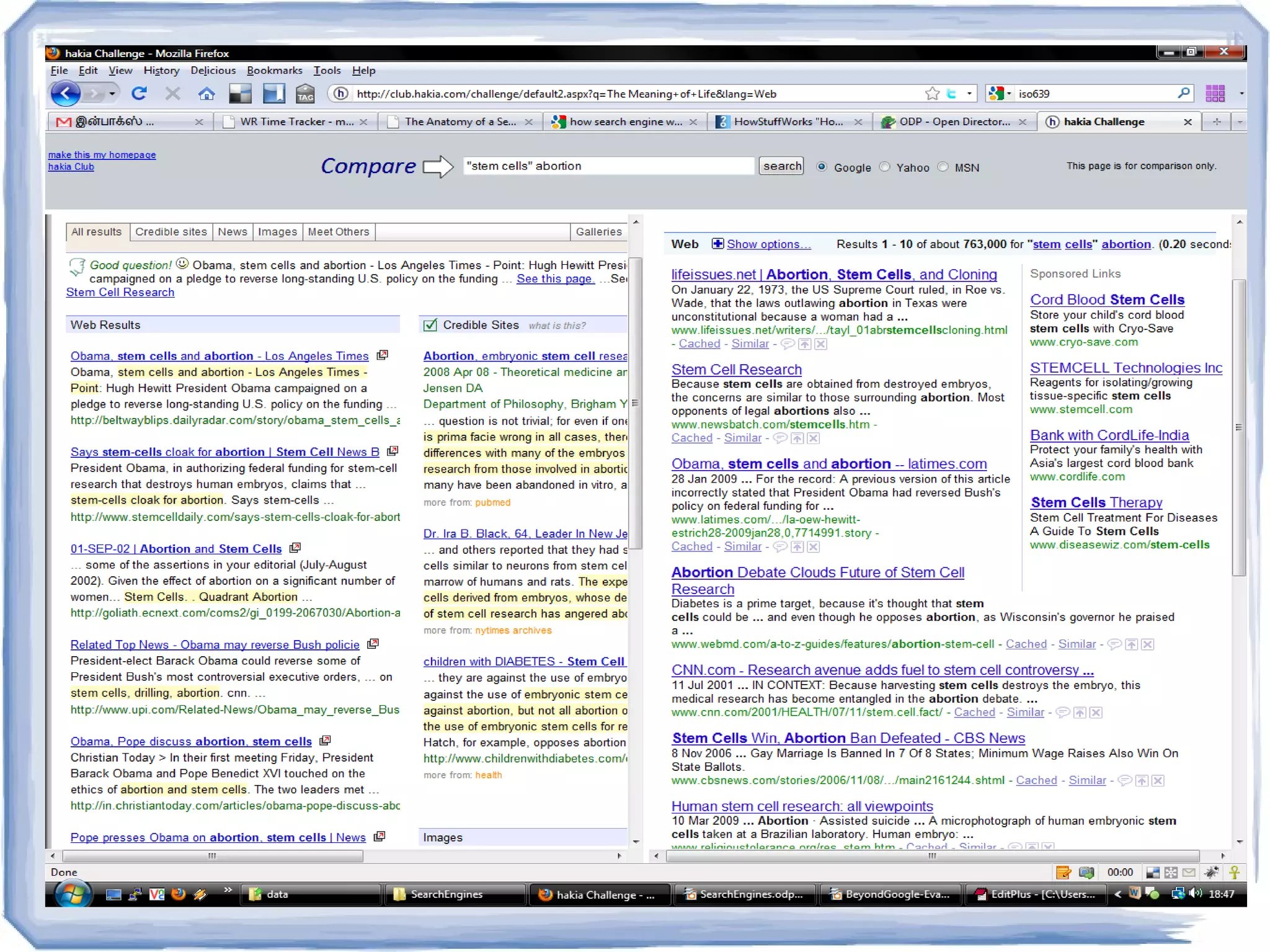Viewport: 1270px width, 952px height.
Task: Click the Stop loading X icon
Action: [173, 94]
